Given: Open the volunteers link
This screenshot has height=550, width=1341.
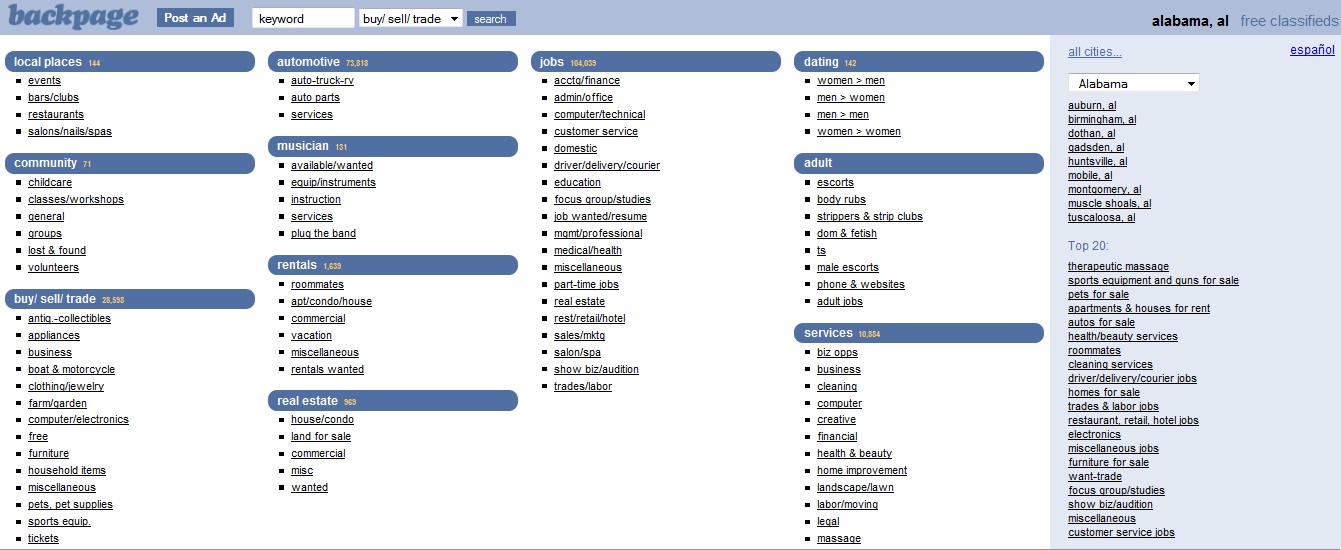Looking at the screenshot, I should [x=53, y=268].
